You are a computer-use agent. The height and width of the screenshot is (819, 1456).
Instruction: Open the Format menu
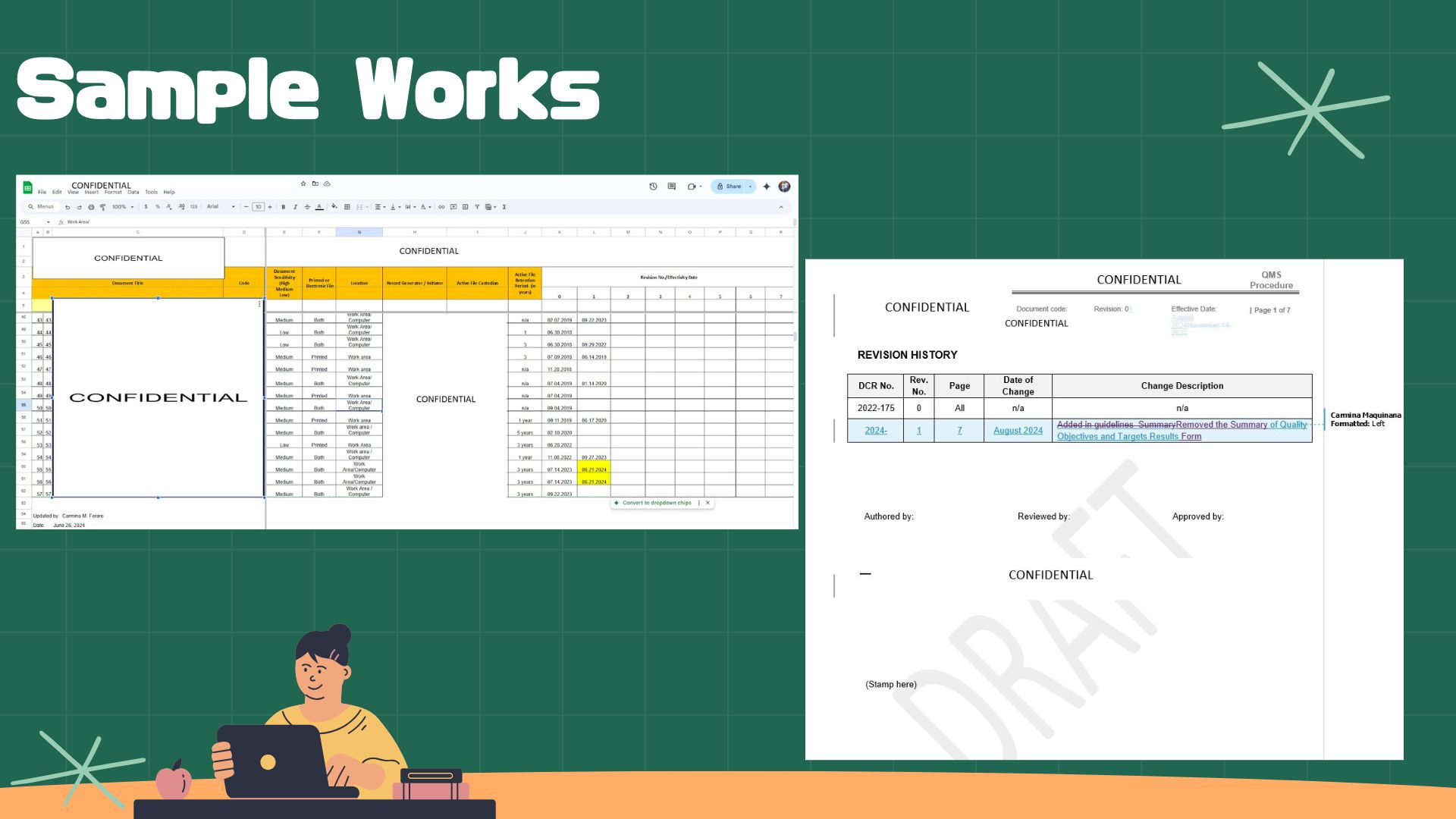[x=113, y=192]
